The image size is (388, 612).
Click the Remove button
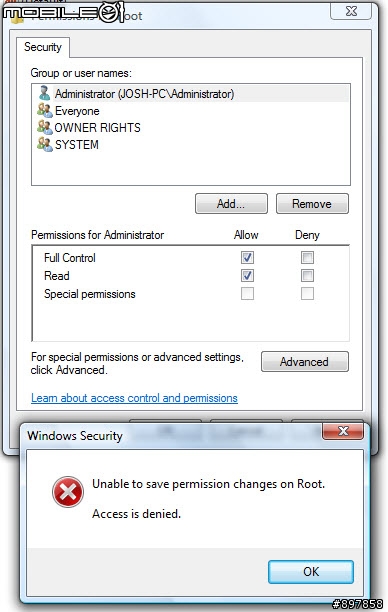pos(312,204)
